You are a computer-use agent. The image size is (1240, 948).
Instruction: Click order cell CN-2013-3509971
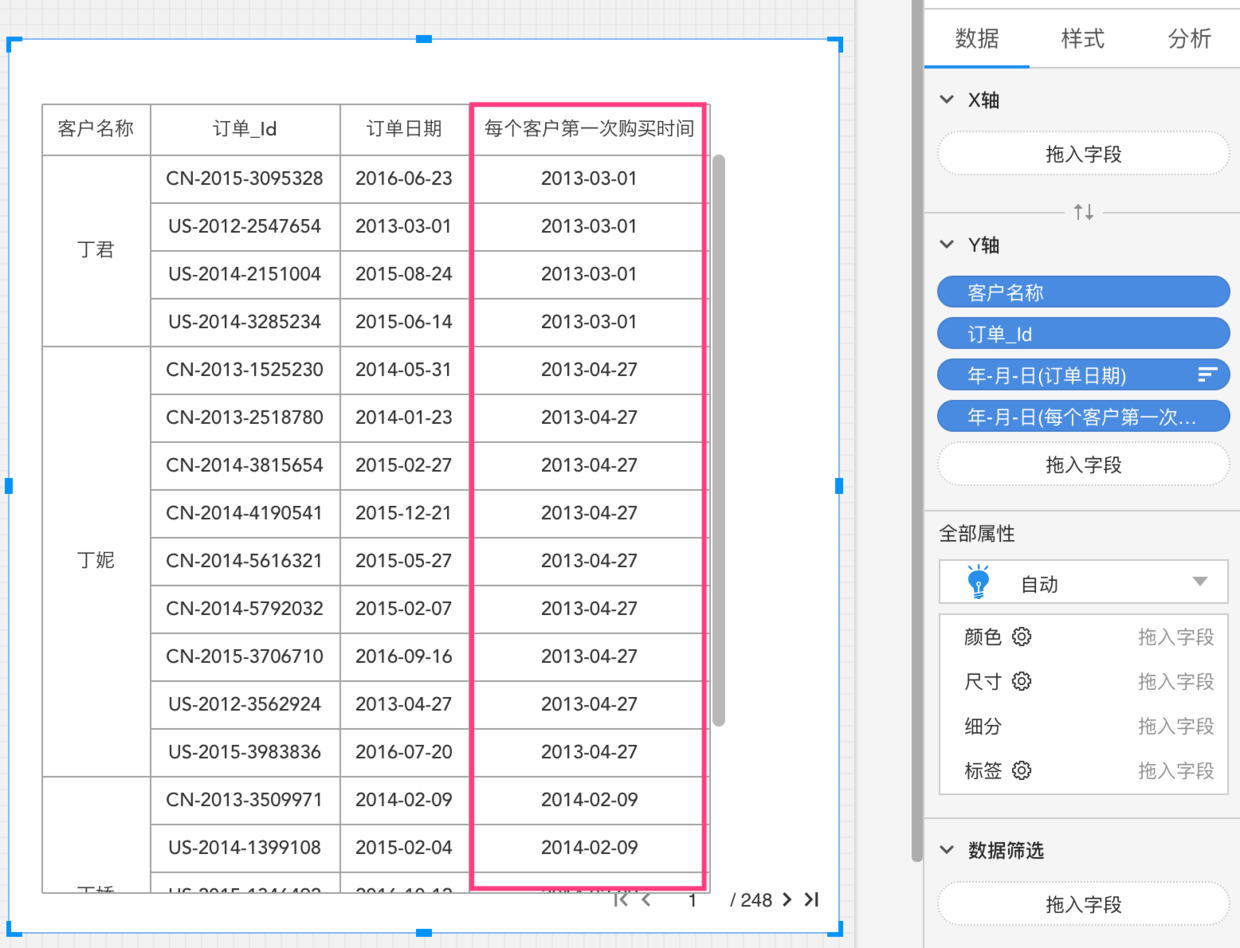(x=245, y=800)
